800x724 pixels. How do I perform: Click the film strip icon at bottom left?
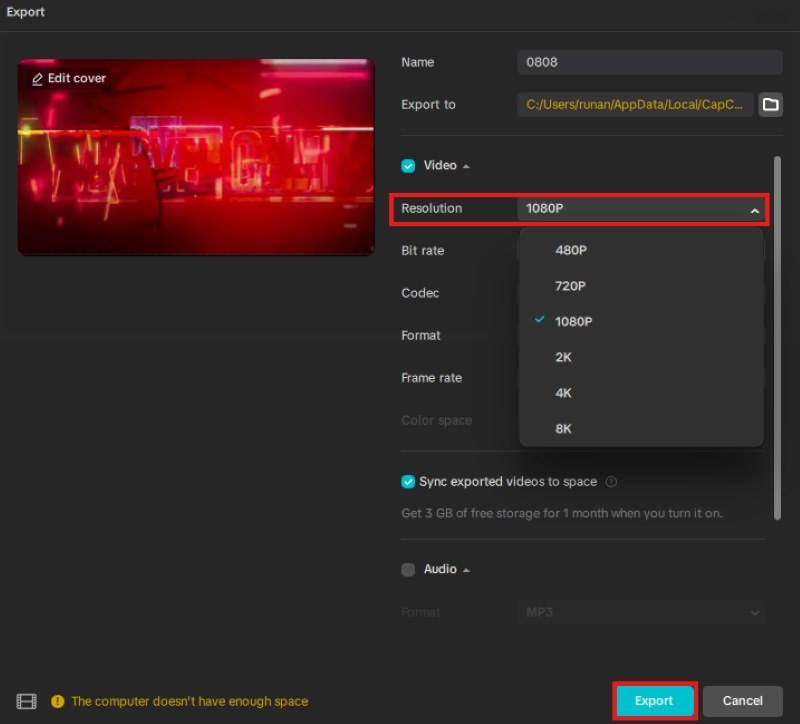point(25,701)
